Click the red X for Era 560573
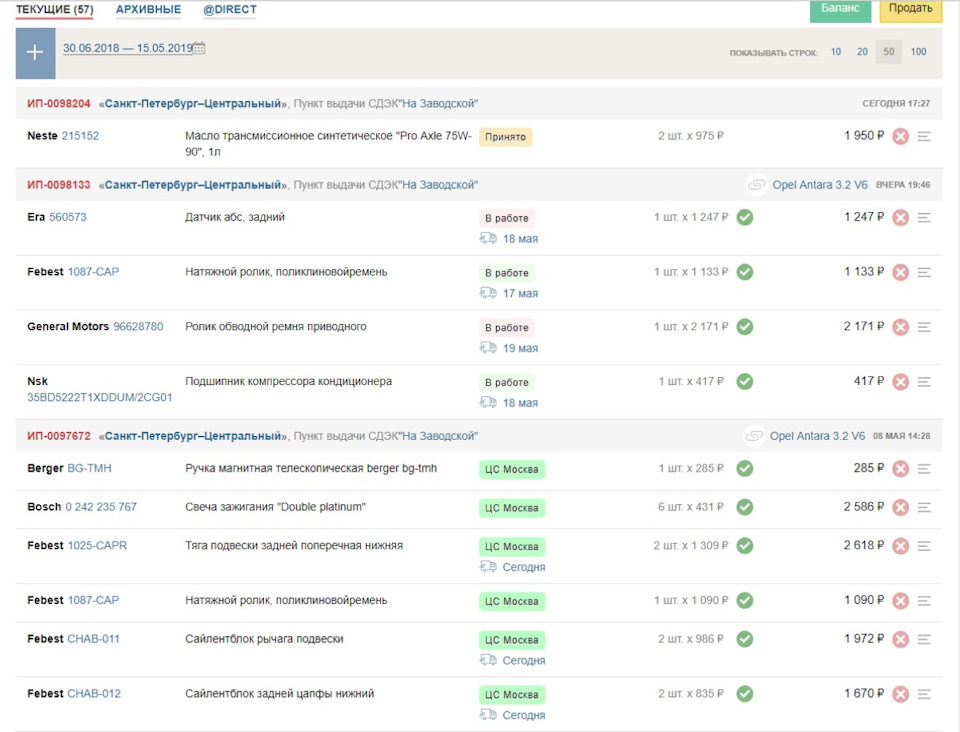 click(900, 217)
